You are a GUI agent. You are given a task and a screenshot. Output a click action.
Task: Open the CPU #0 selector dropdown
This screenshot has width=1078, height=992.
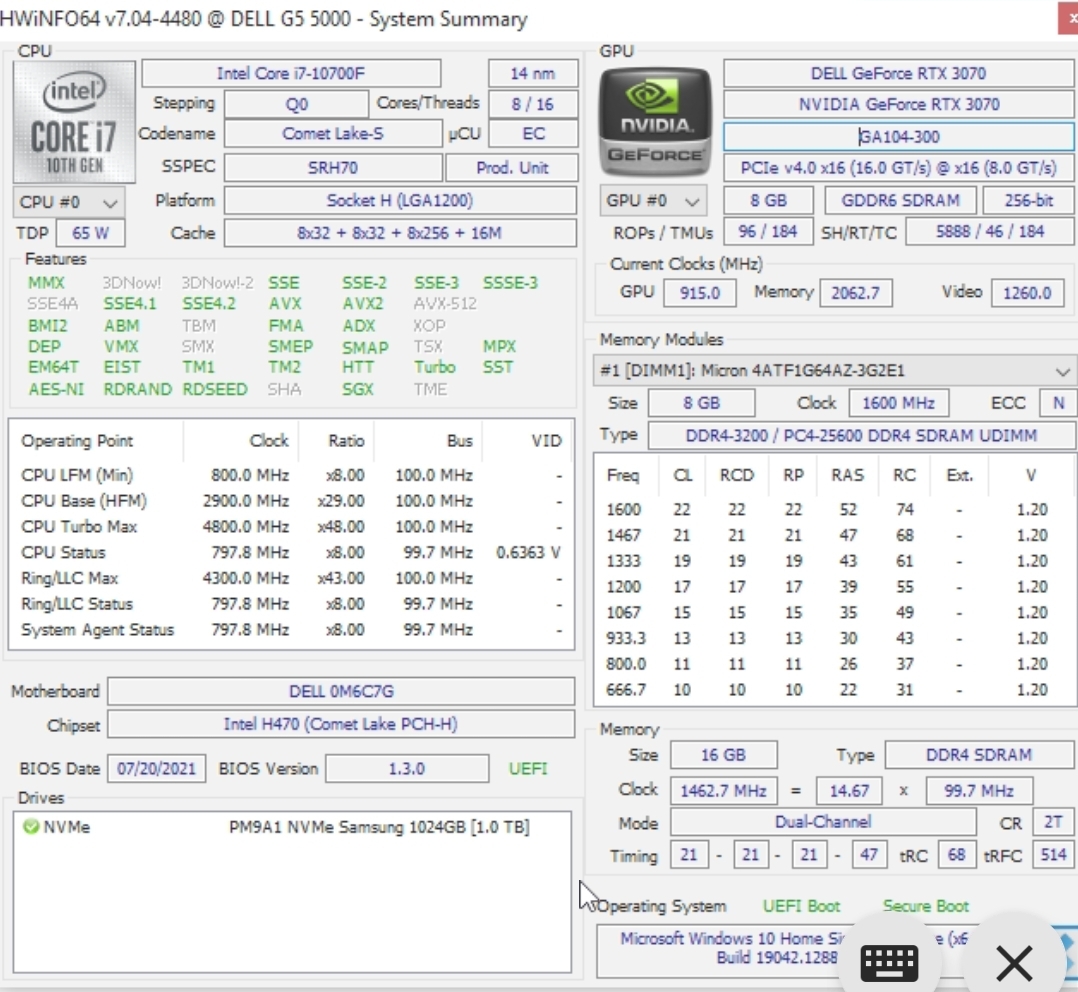[69, 202]
